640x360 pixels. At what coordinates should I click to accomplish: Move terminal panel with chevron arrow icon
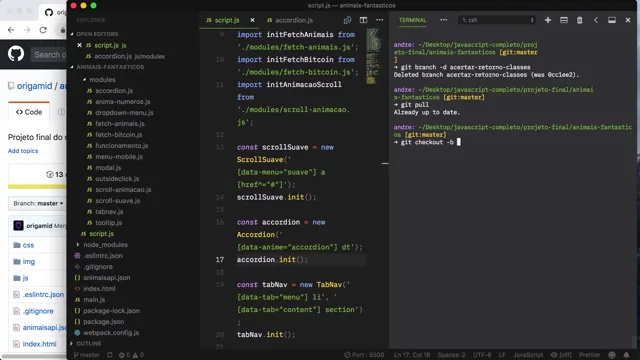(596, 20)
